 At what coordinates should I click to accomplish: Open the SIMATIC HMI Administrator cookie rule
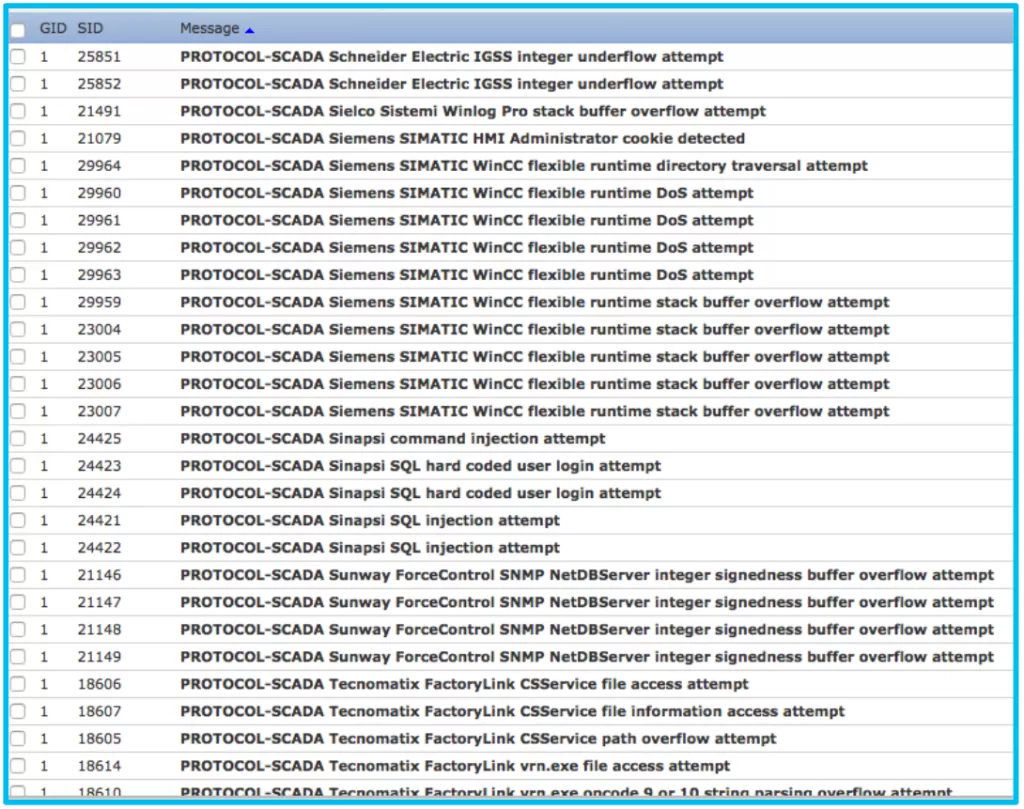[x=462, y=138]
